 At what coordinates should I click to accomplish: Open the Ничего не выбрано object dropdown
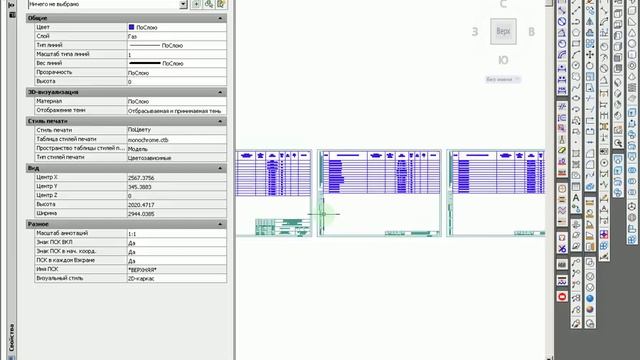pos(183,4)
